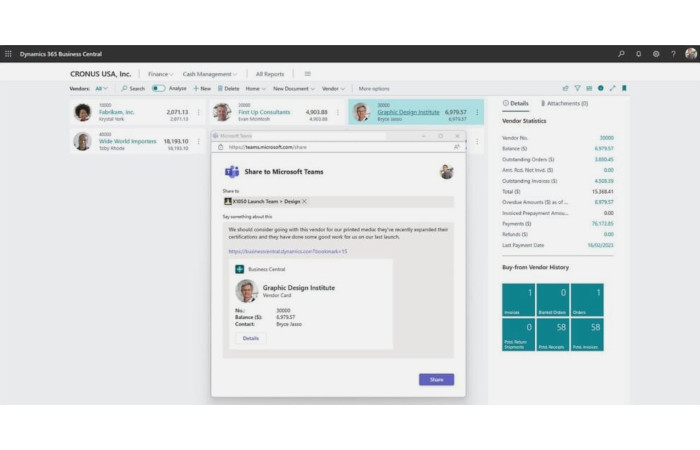
Task: Open options menu for Fabrikam, Inc. tile
Action: tap(199, 112)
